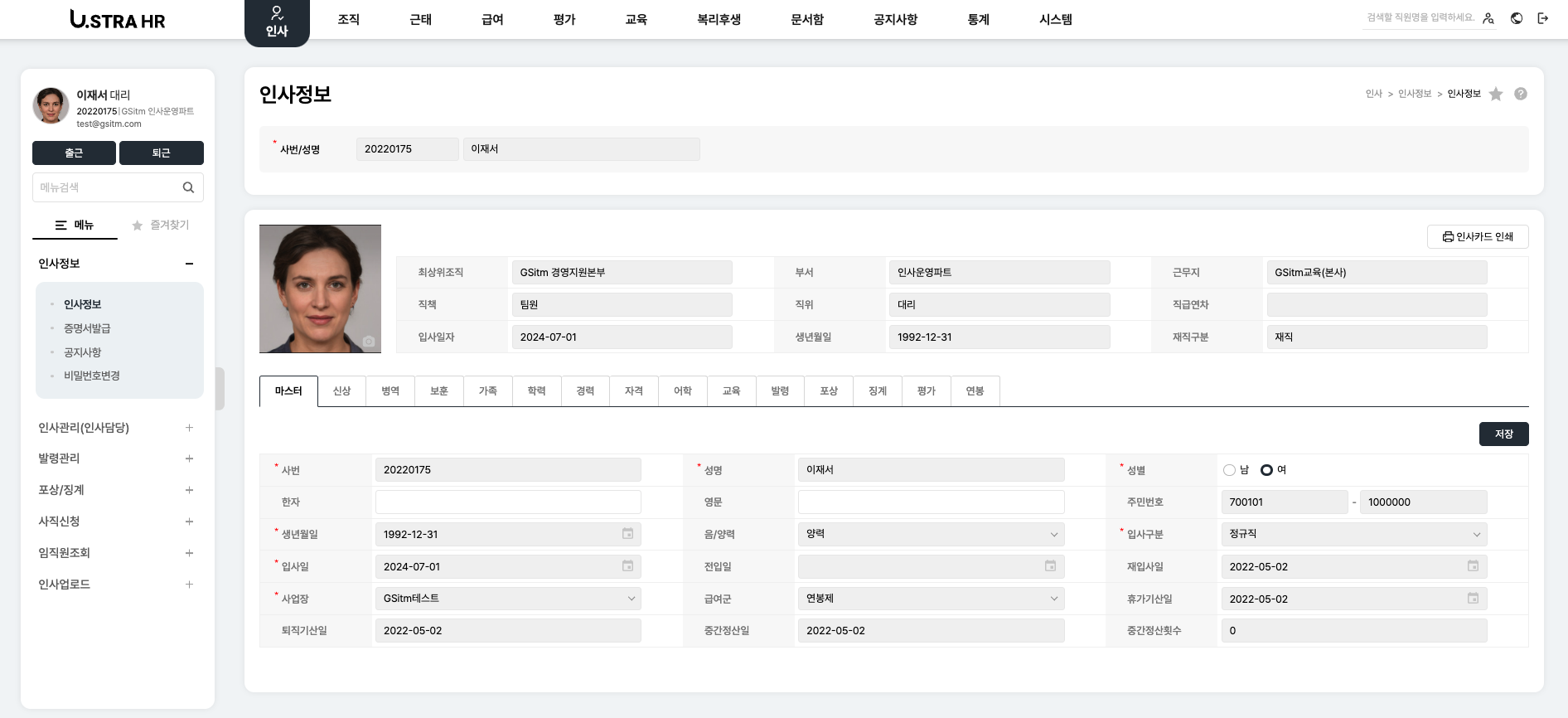Open the 입사구분 dropdown

[x=1353, y=534]
